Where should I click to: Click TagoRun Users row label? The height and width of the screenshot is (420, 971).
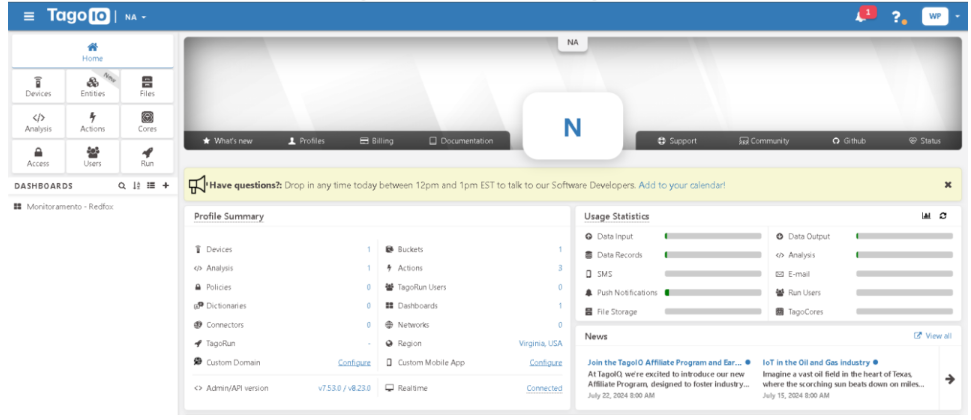pos(422,287)
